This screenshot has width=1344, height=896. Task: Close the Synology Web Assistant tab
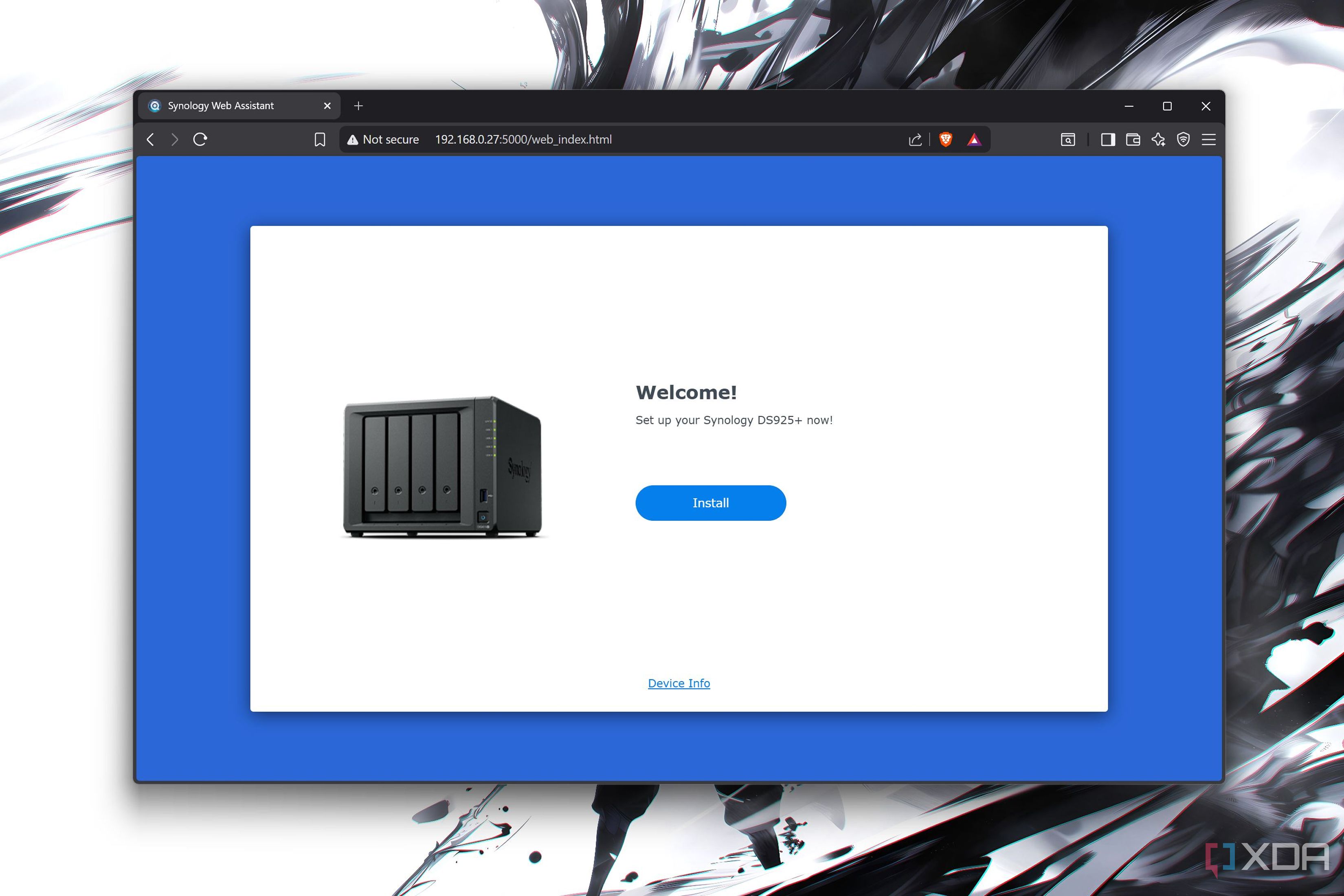tap(327, 106)
